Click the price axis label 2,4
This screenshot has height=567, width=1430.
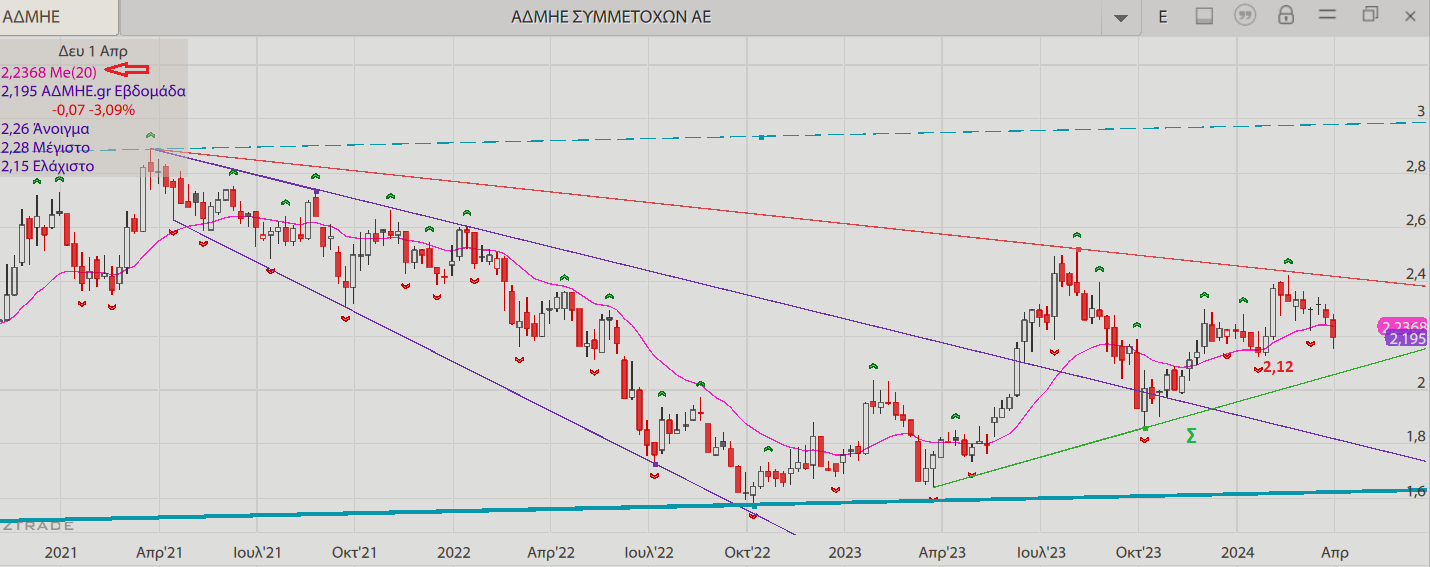click(1415, 274)
